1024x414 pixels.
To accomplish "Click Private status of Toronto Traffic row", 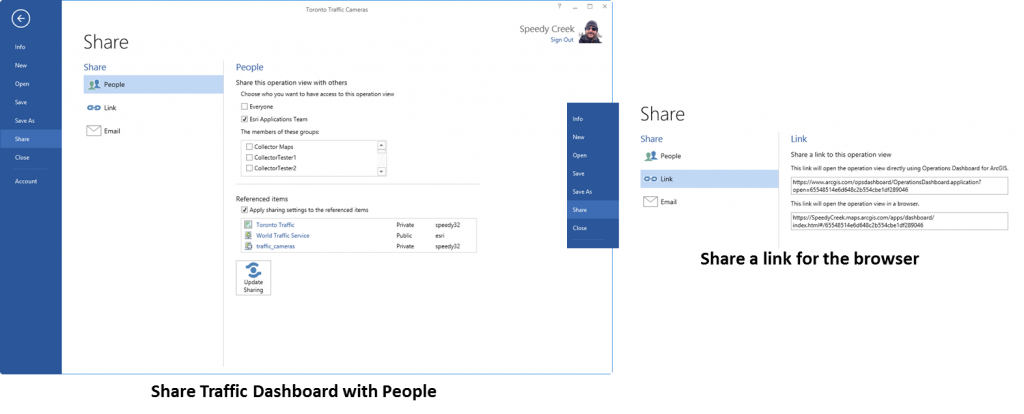I will [x=406, y=225].
